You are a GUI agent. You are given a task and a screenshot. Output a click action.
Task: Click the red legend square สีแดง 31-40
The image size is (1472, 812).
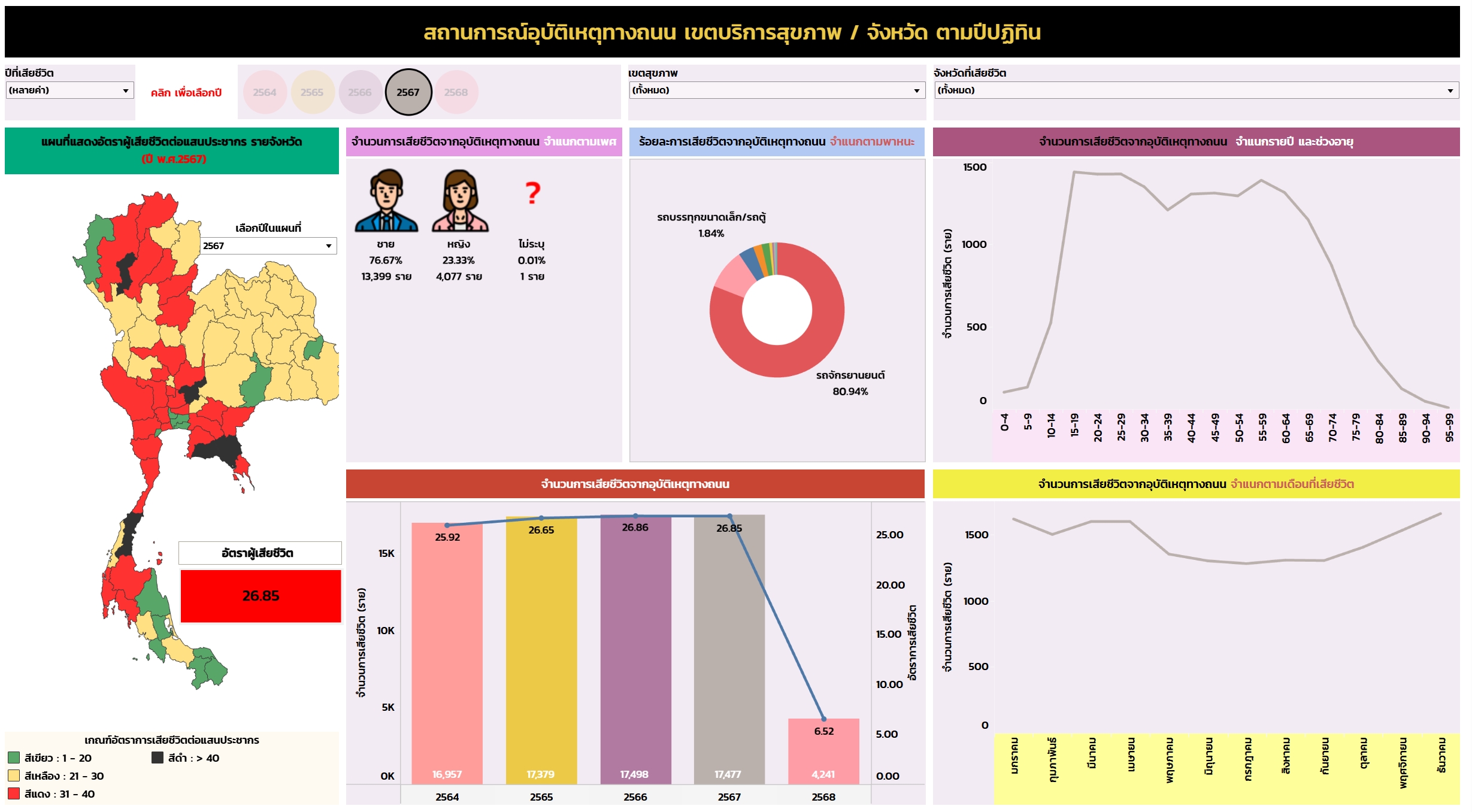coord(14,794)
